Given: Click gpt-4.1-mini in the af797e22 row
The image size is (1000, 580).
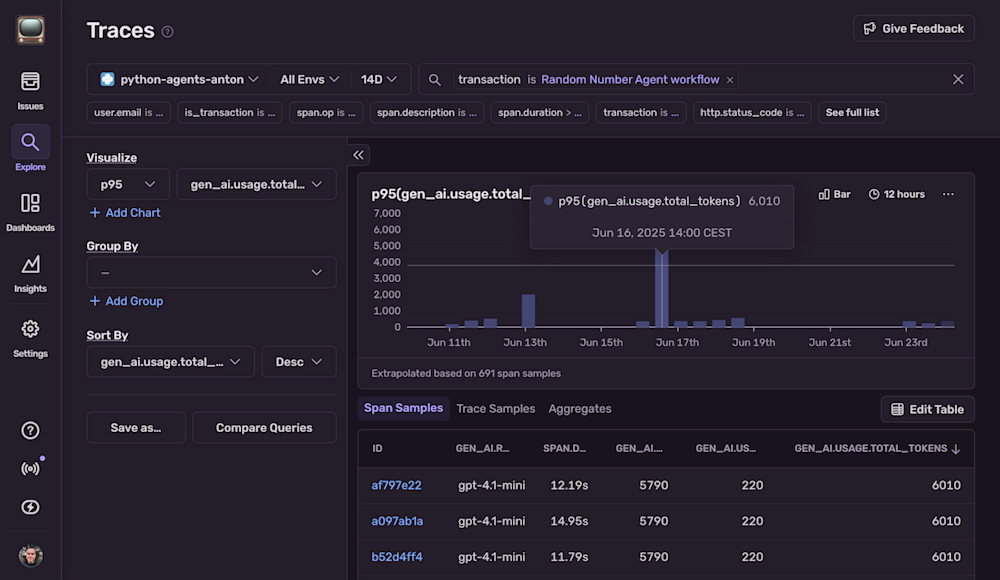Looking at the screenshot, I should tap(491, 486).
